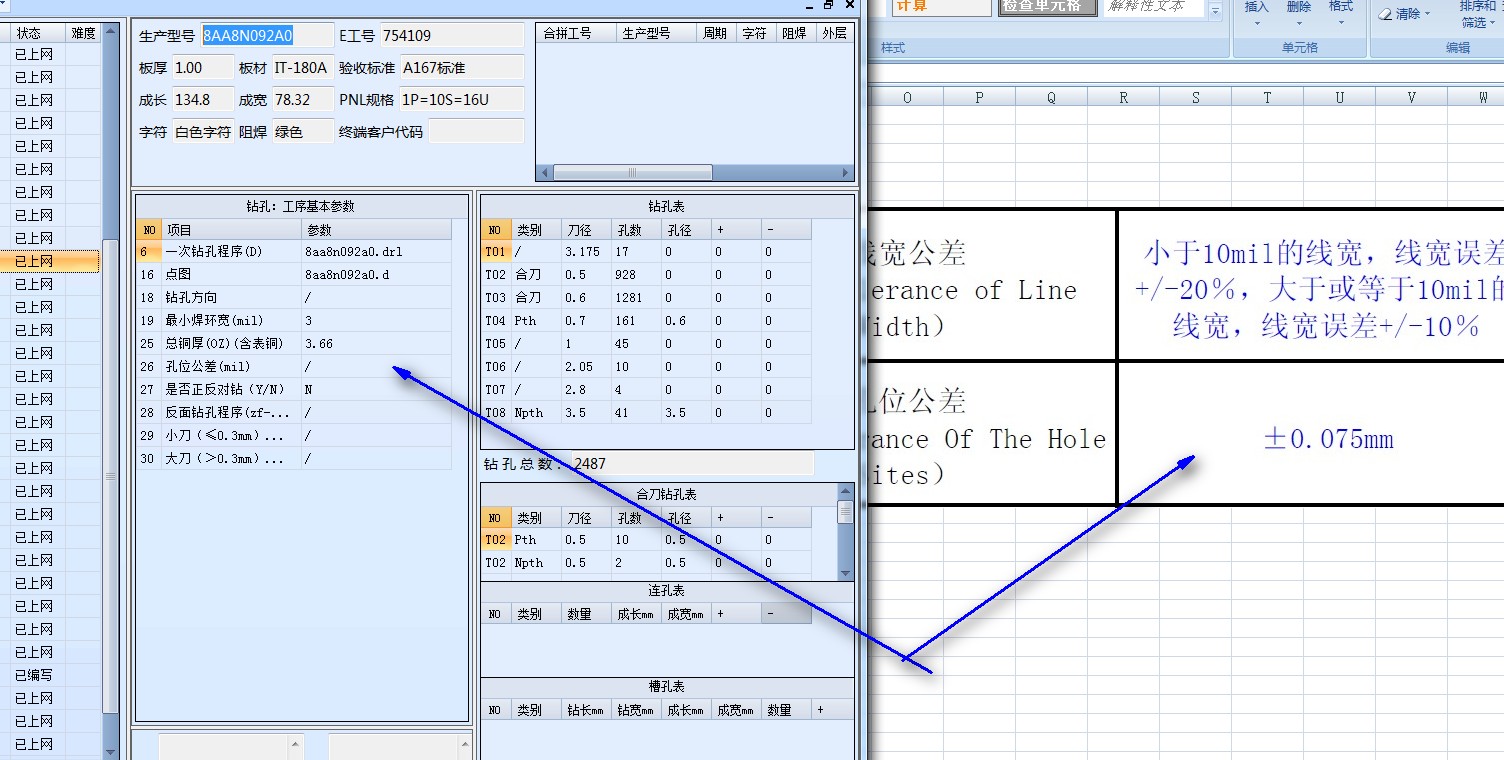Click the line width tolerance description cell
This screenshot has width=1504, height=760.
[1311, 286]
